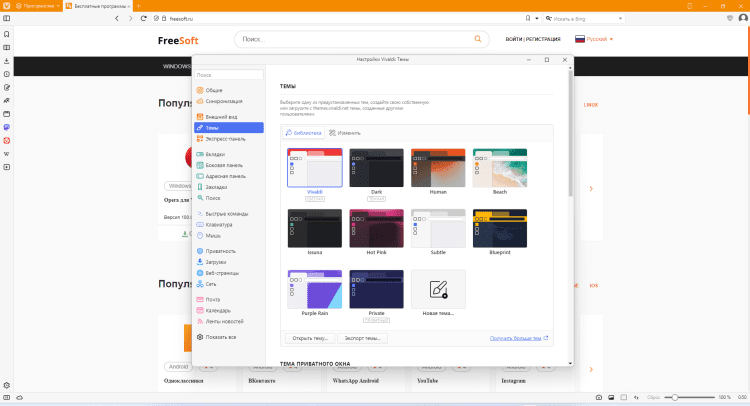Select Вкладки in the settings sidebar
This screenshot has width=750, height=406.
(229, 154)
